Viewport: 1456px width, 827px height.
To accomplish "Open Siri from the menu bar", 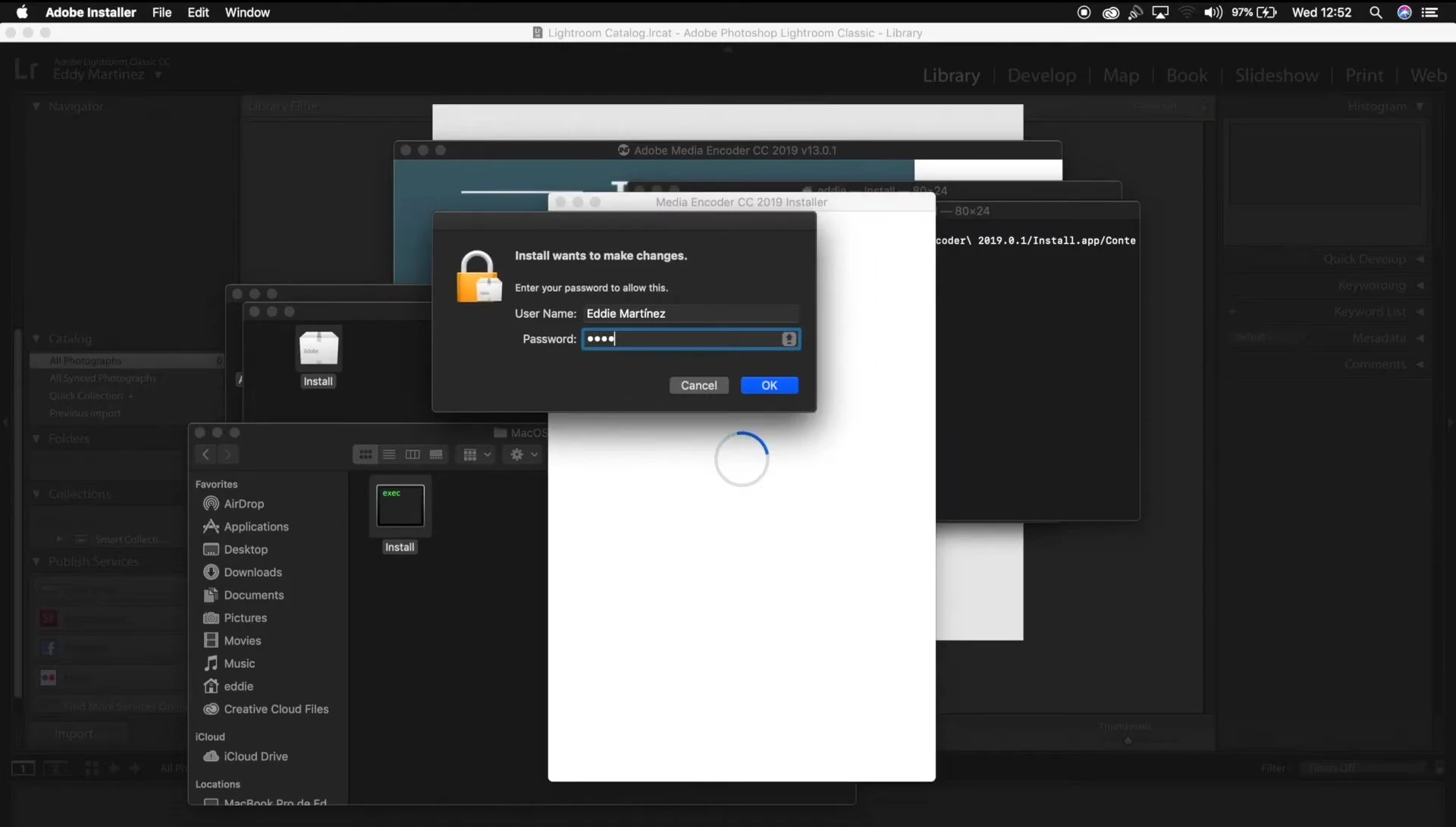I will pyautogui.click(x=1404, y=12).
